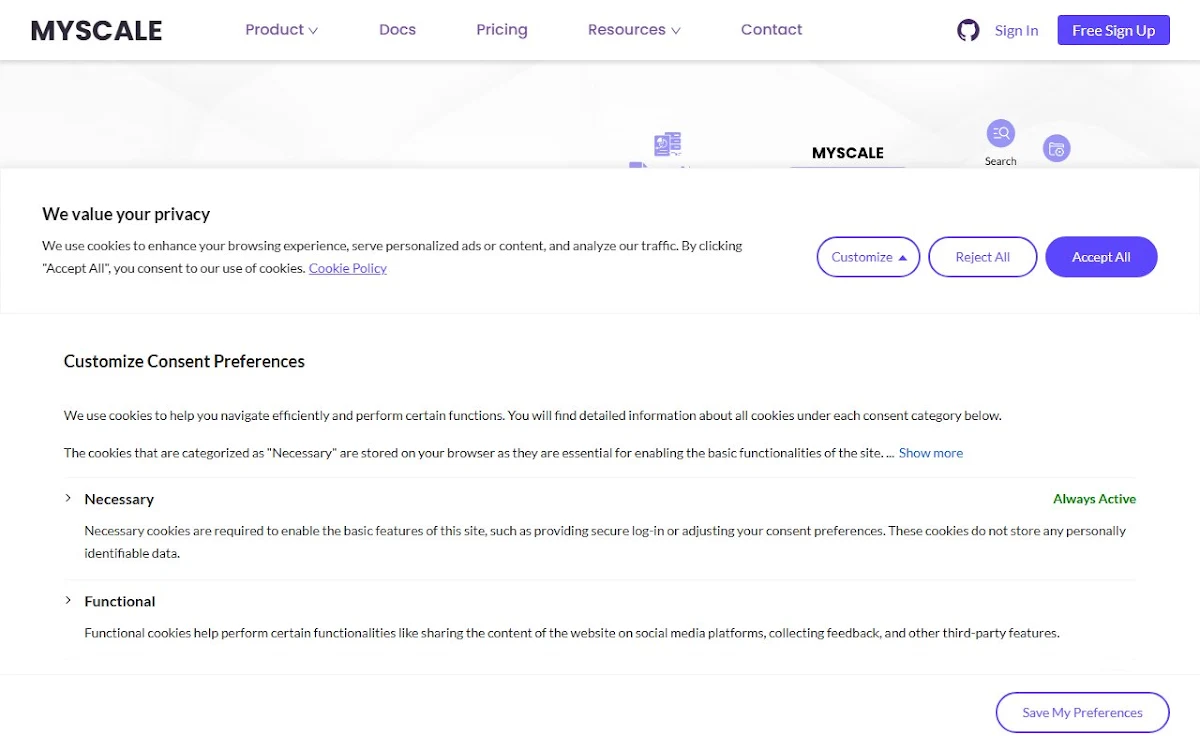Open the Product dropdown menu
This screenshot has width=1200, height=750.
[x=281, y=30]
